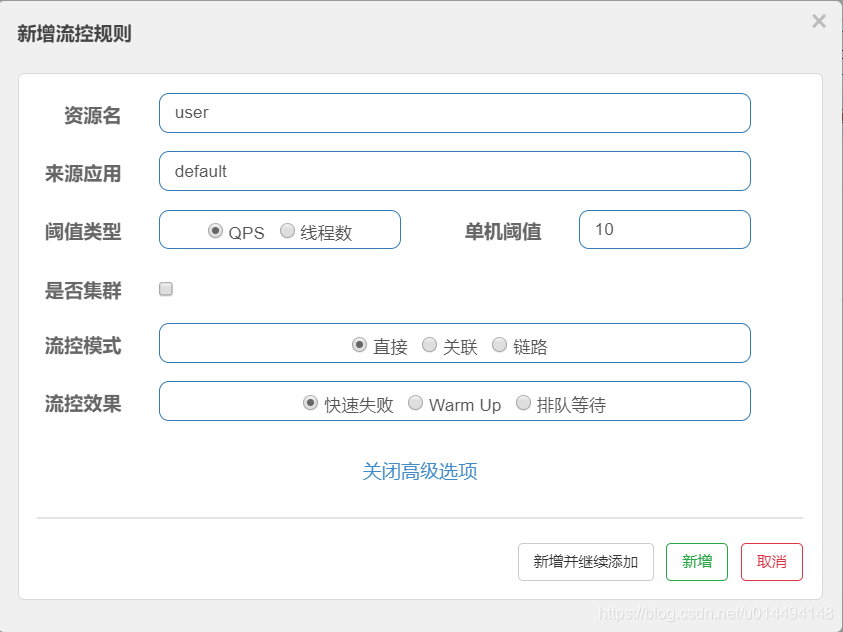Click the 来源应用 field showing default
This screenshot has width=843, height=632.
(x=454, y=171)
